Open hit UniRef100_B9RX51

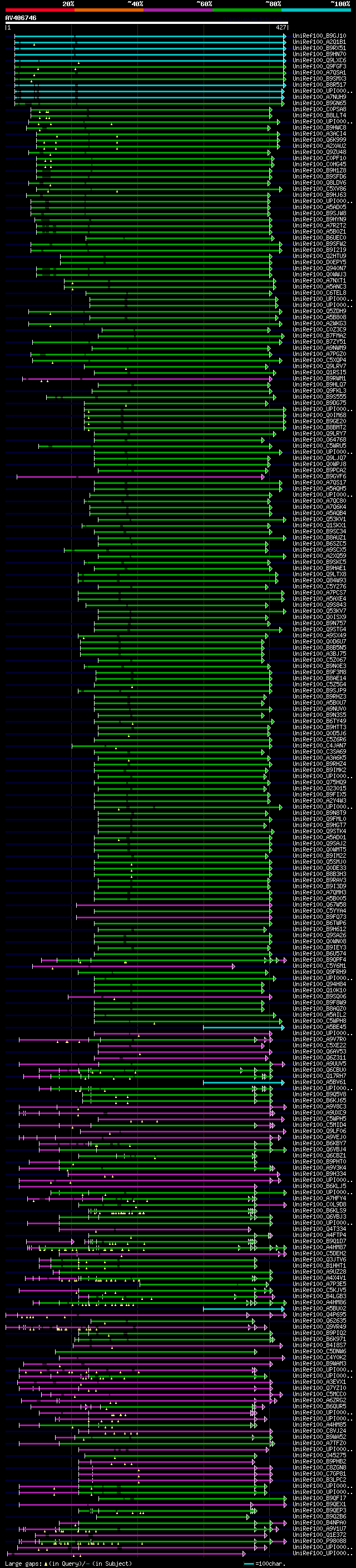tap(319, 48)
